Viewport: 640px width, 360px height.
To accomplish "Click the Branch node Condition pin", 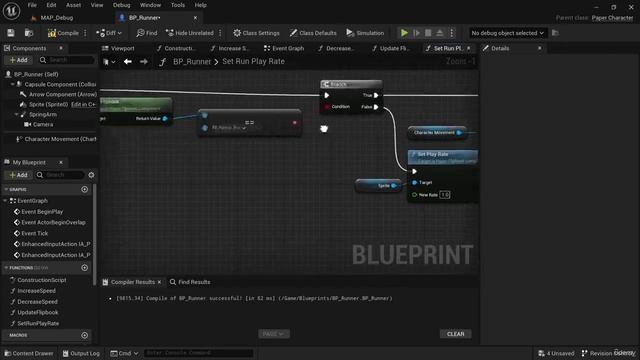I will [327, 107].
